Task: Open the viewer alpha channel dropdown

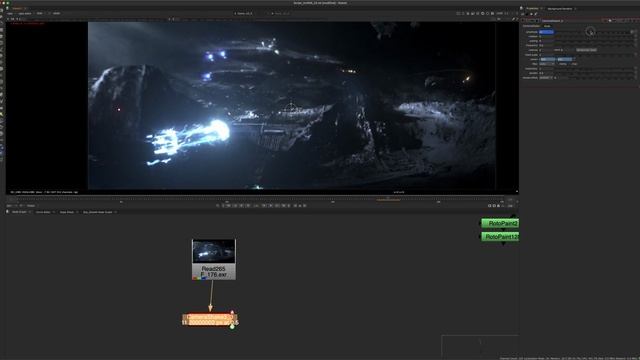Action: click(25, 13)
